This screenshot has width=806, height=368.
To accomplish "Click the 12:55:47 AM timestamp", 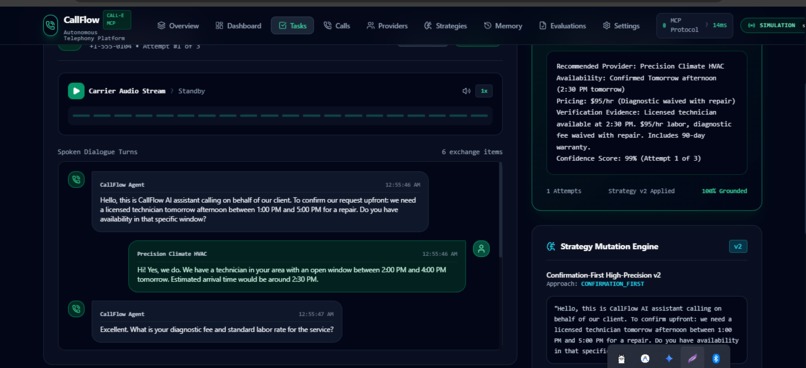I will click(x=316, y=314).
